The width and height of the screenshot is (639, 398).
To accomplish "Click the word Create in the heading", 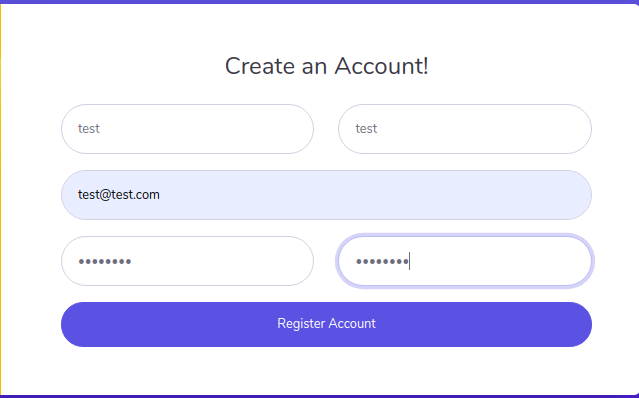I will pos(260,66).
